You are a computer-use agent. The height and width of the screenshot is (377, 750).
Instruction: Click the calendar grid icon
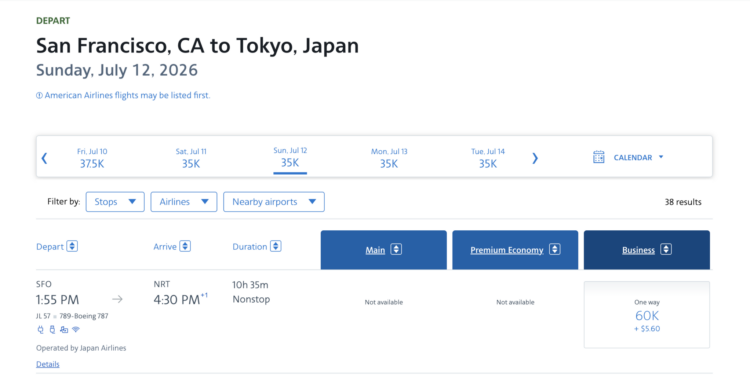pyautogui.click(x=598, y=157)
